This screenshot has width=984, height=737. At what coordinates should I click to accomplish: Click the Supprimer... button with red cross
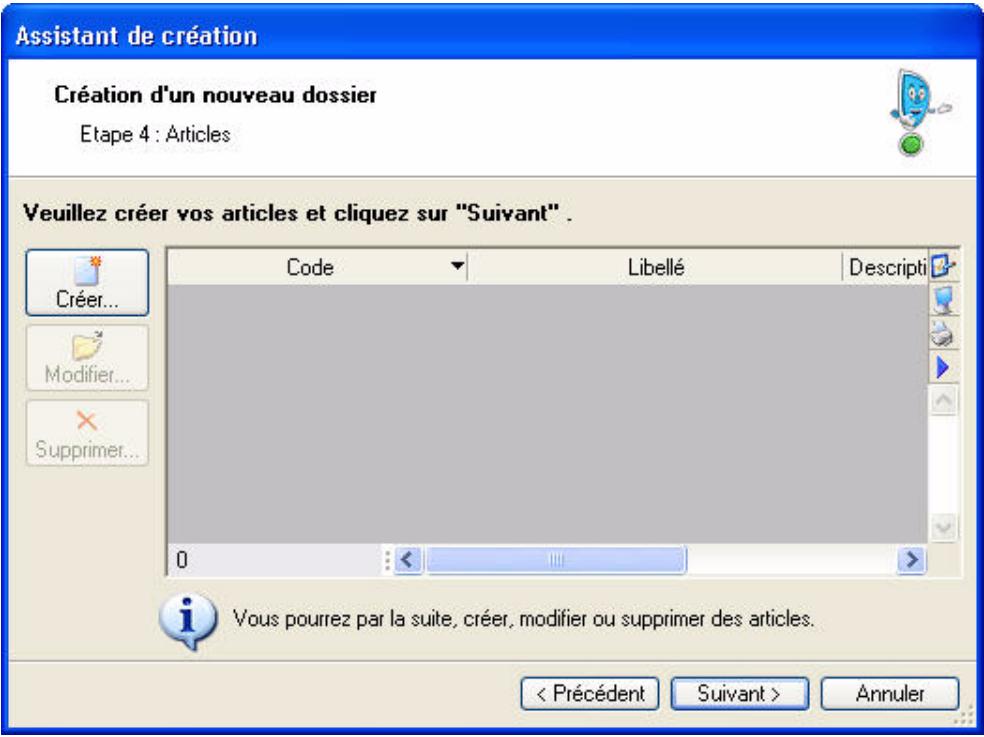(x=87, y=433)
